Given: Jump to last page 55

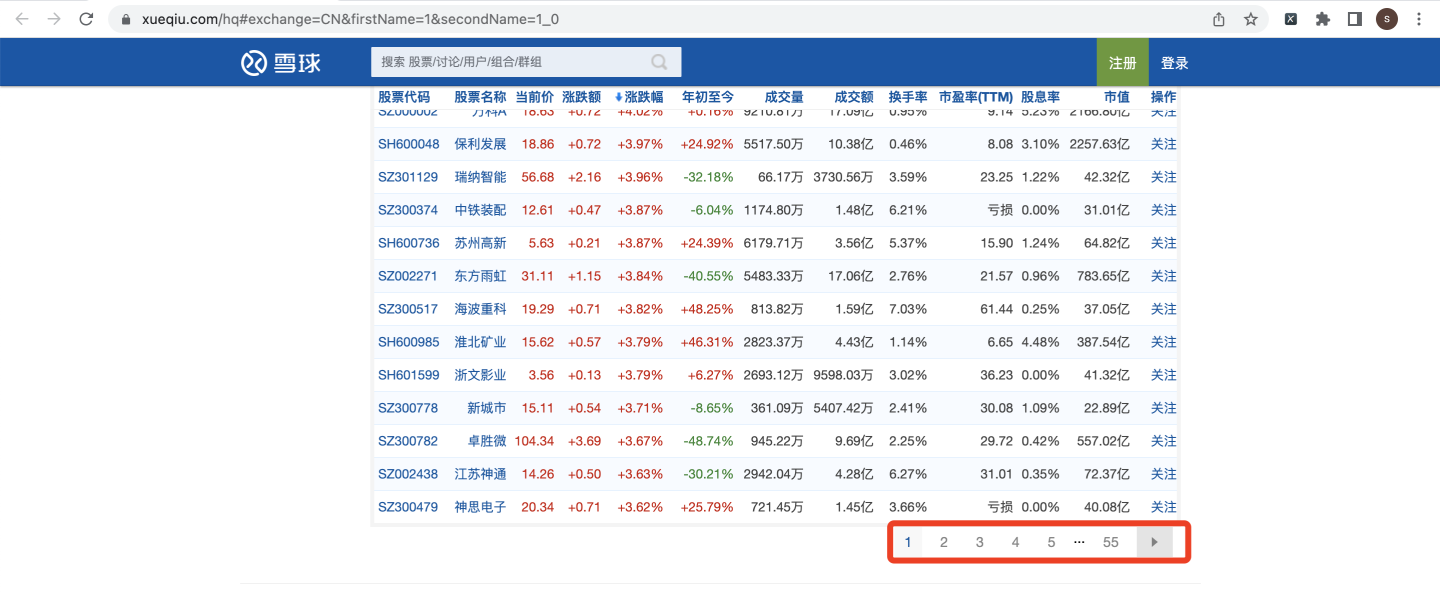Looking at the screenshot, I should [x=1111, y=542].
